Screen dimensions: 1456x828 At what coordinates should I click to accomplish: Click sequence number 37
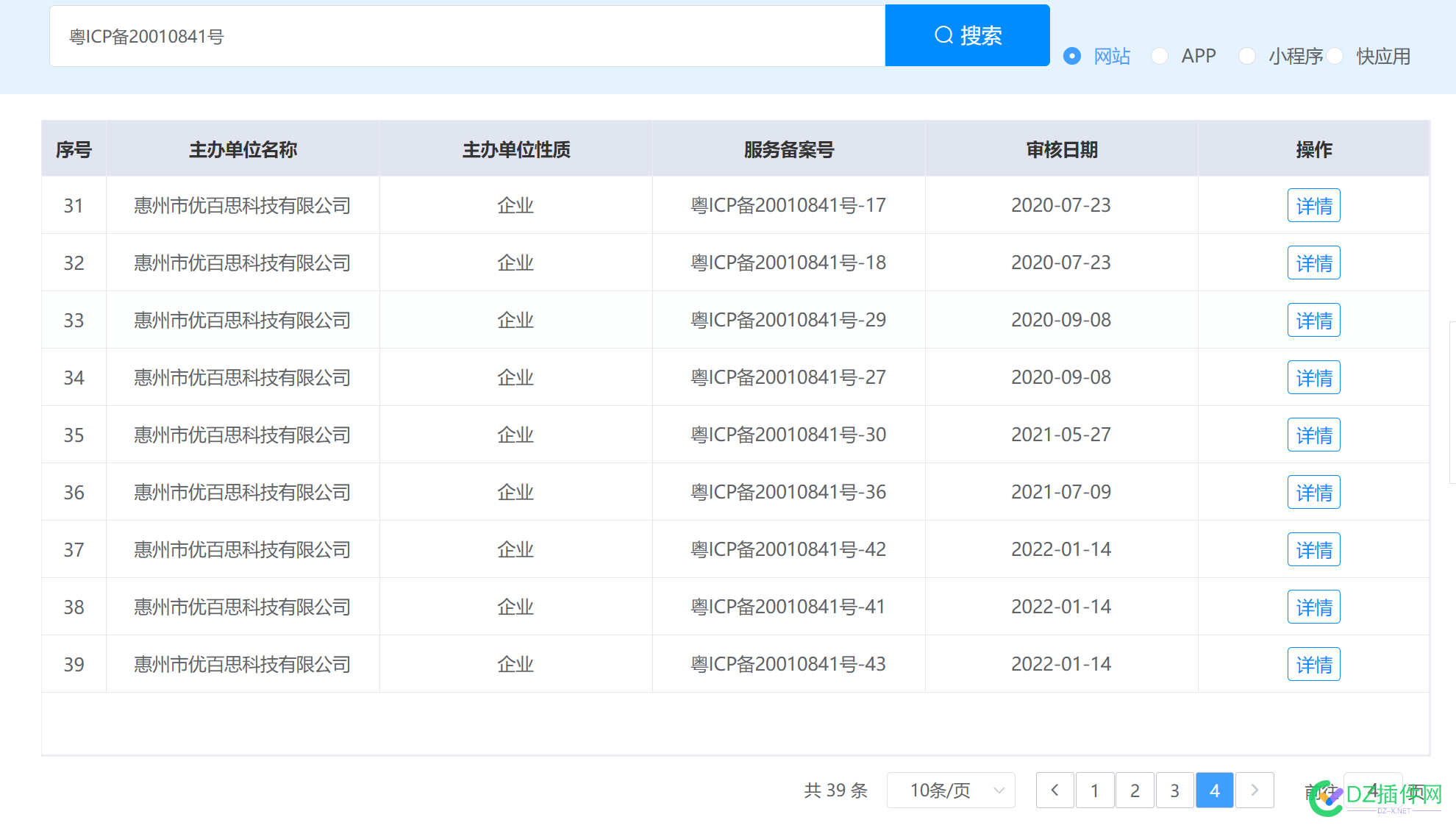[x=74, y=549]
